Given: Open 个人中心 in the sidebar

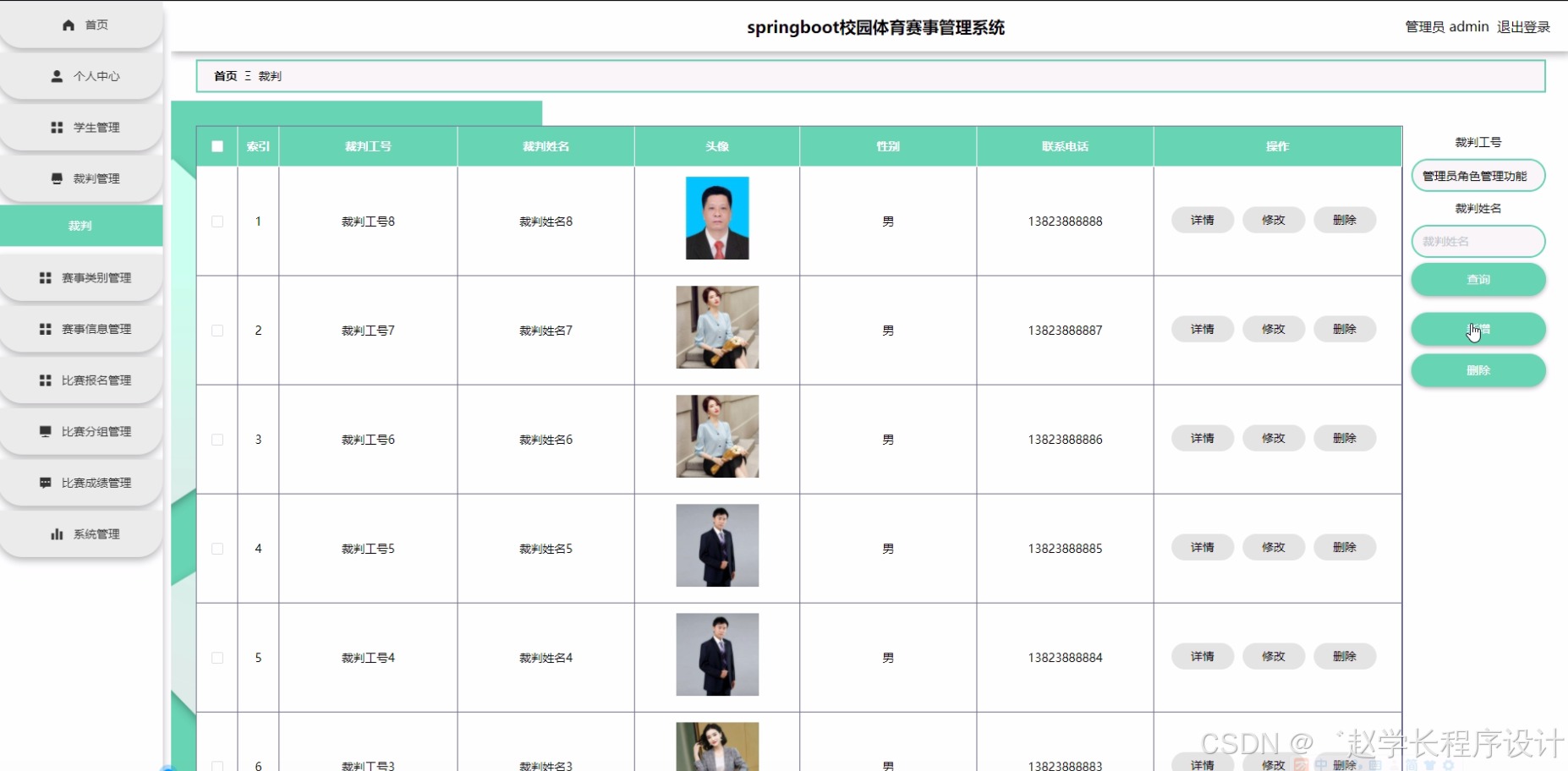Looking at the screenshot, I should pyautogui.click(x=81, y=76).
